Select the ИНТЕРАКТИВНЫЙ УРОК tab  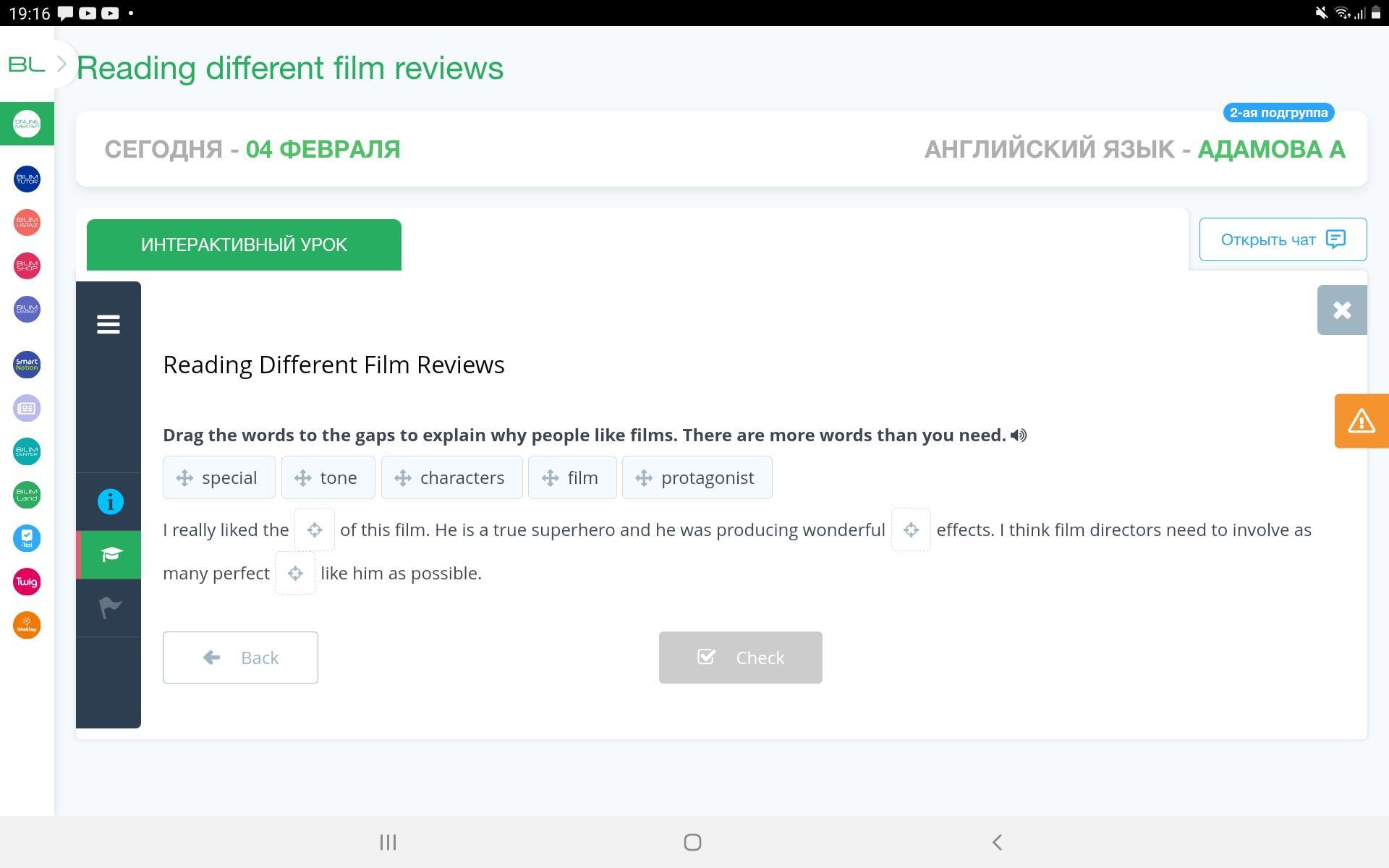tap(244, 245)
